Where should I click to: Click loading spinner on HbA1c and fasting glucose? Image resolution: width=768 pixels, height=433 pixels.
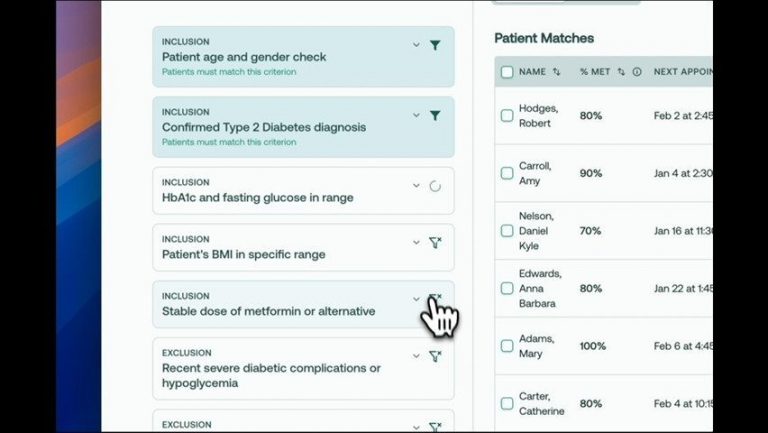point(435,186)
